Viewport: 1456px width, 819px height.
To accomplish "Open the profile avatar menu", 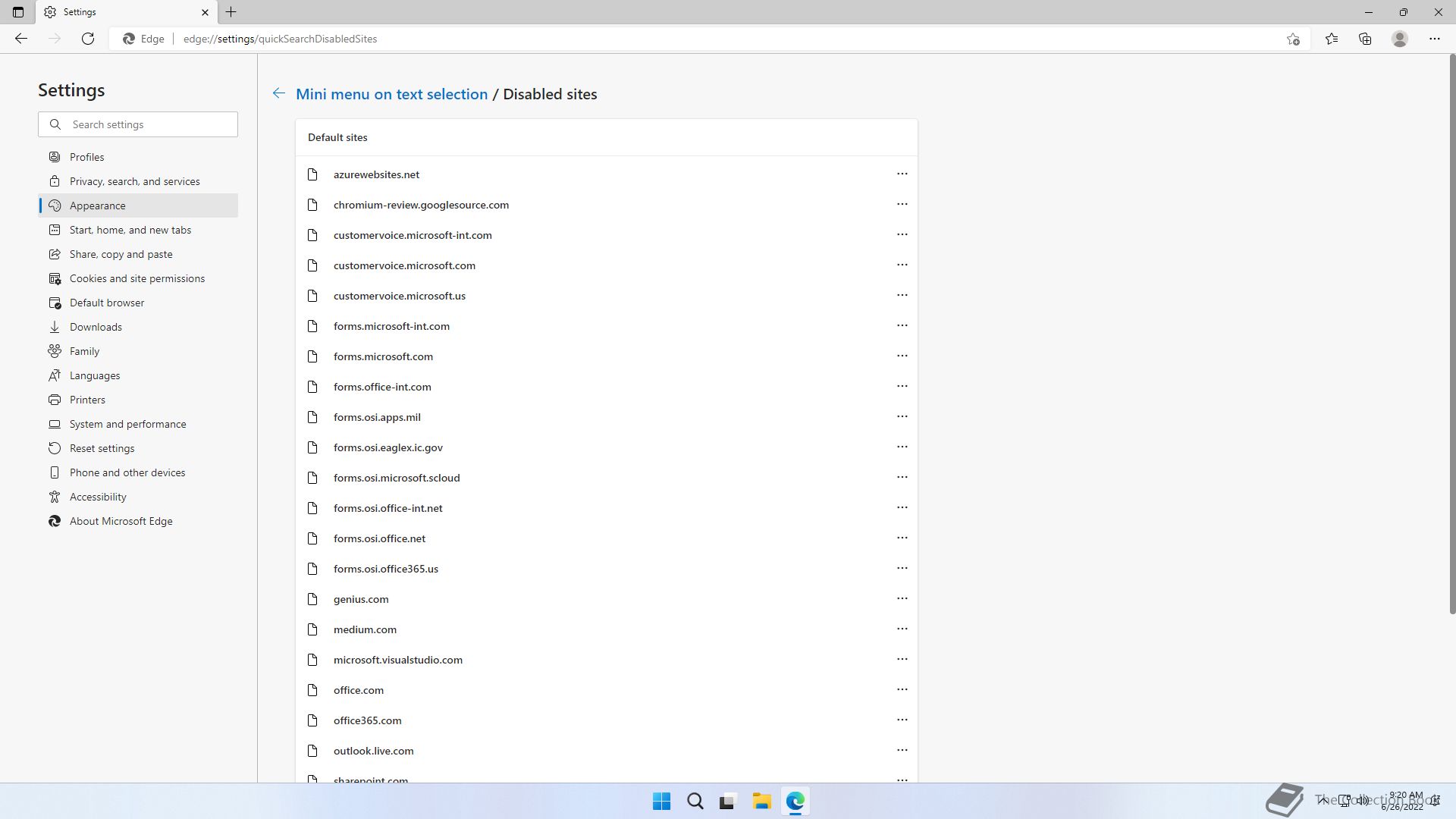I will (x=1400, y=39).
